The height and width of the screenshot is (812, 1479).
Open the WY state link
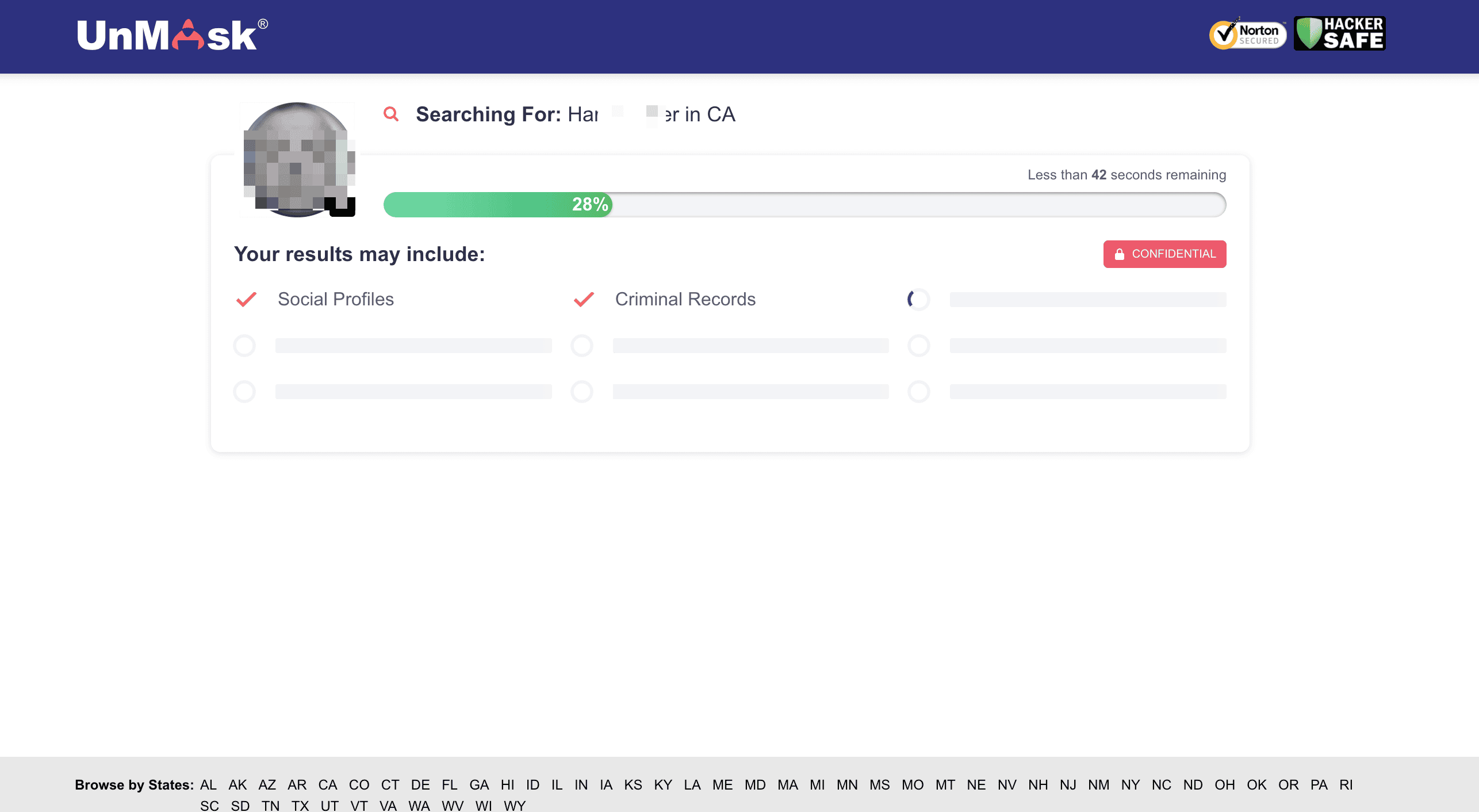point(514,806)
